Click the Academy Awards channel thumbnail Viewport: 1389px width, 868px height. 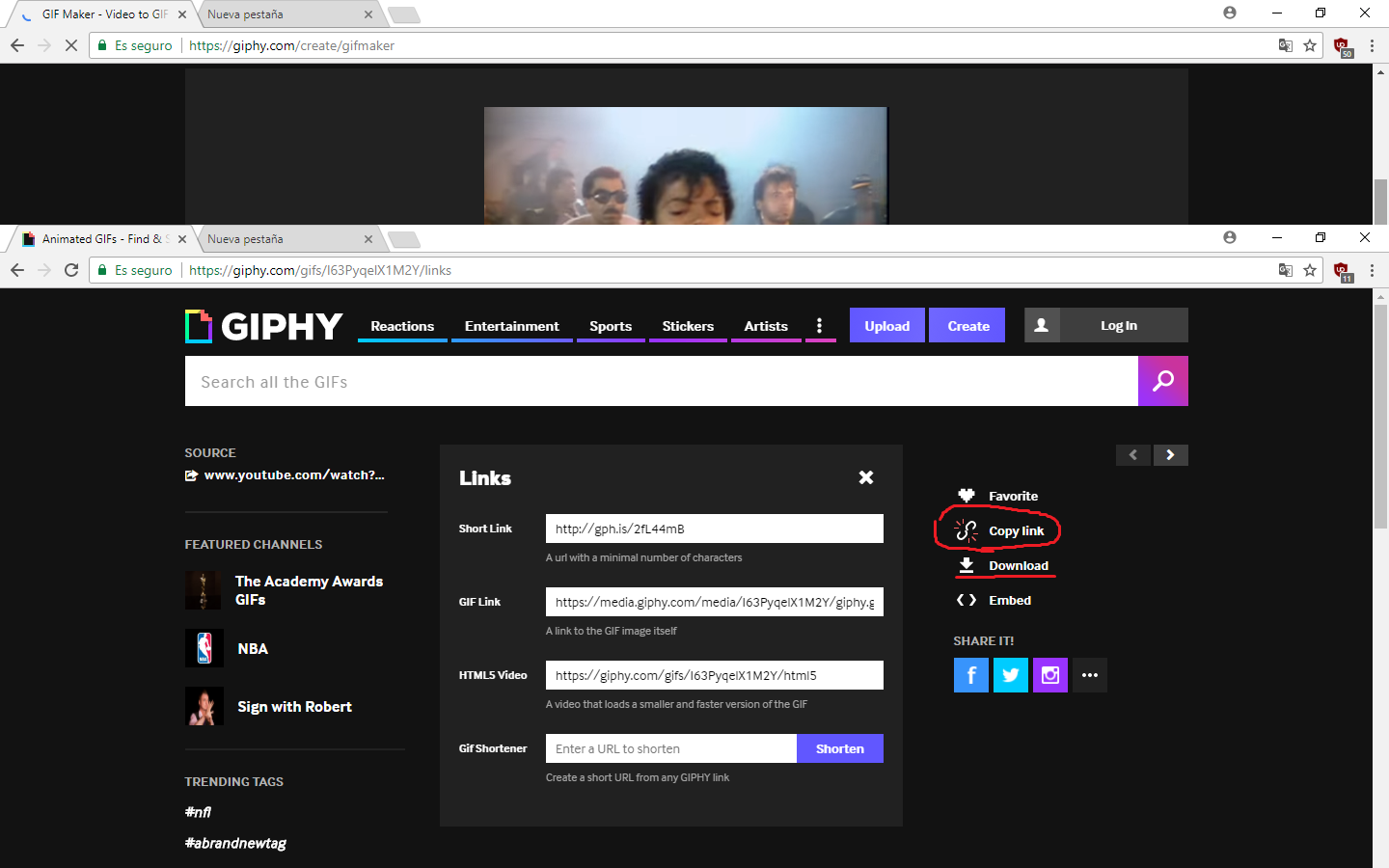(x=204, y=590)
